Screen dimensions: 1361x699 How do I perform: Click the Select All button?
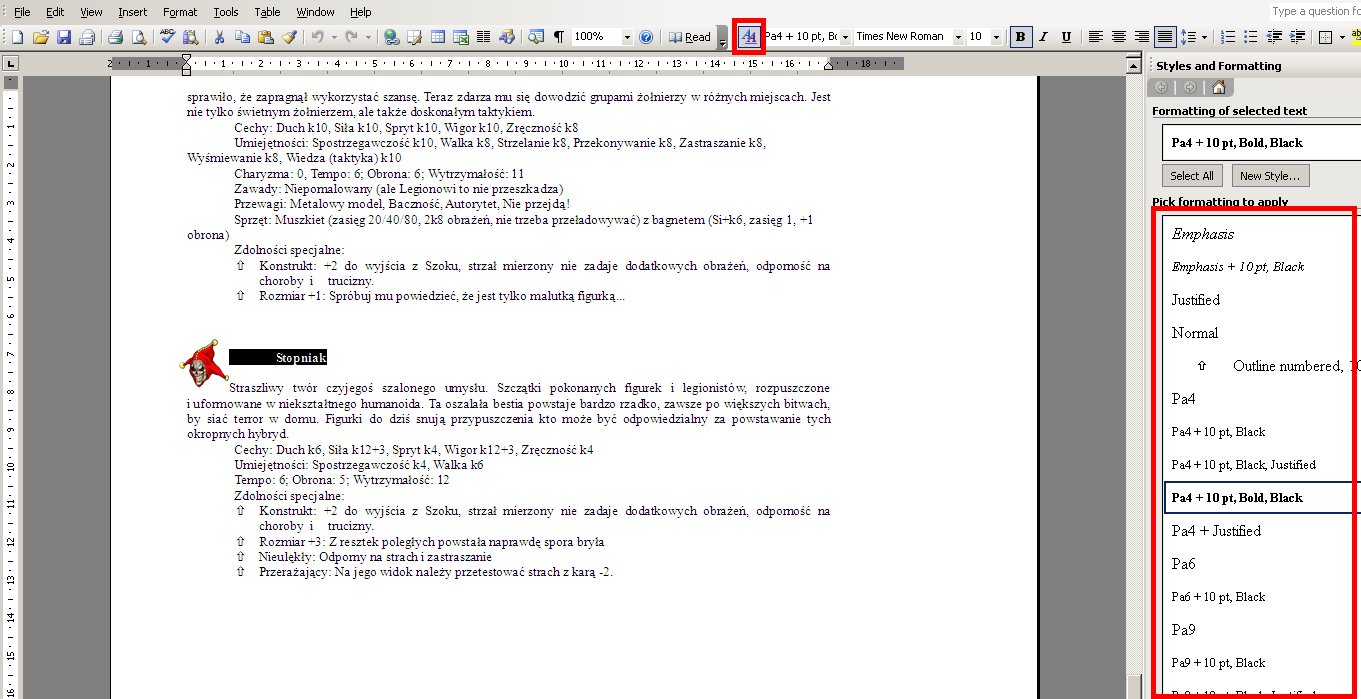pyautogui.click(x=1192, y=176)
